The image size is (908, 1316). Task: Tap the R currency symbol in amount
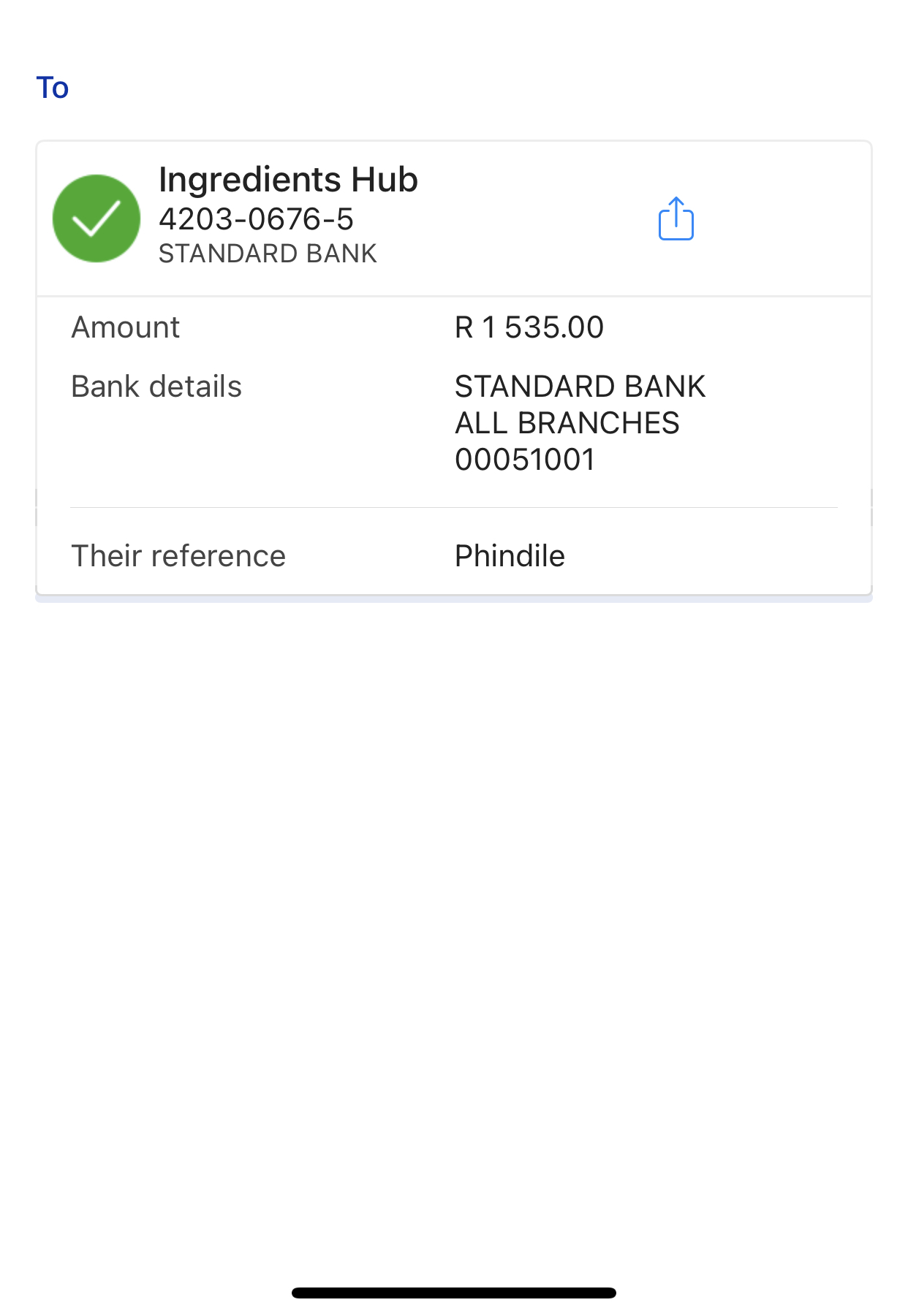tap(464, 327)
